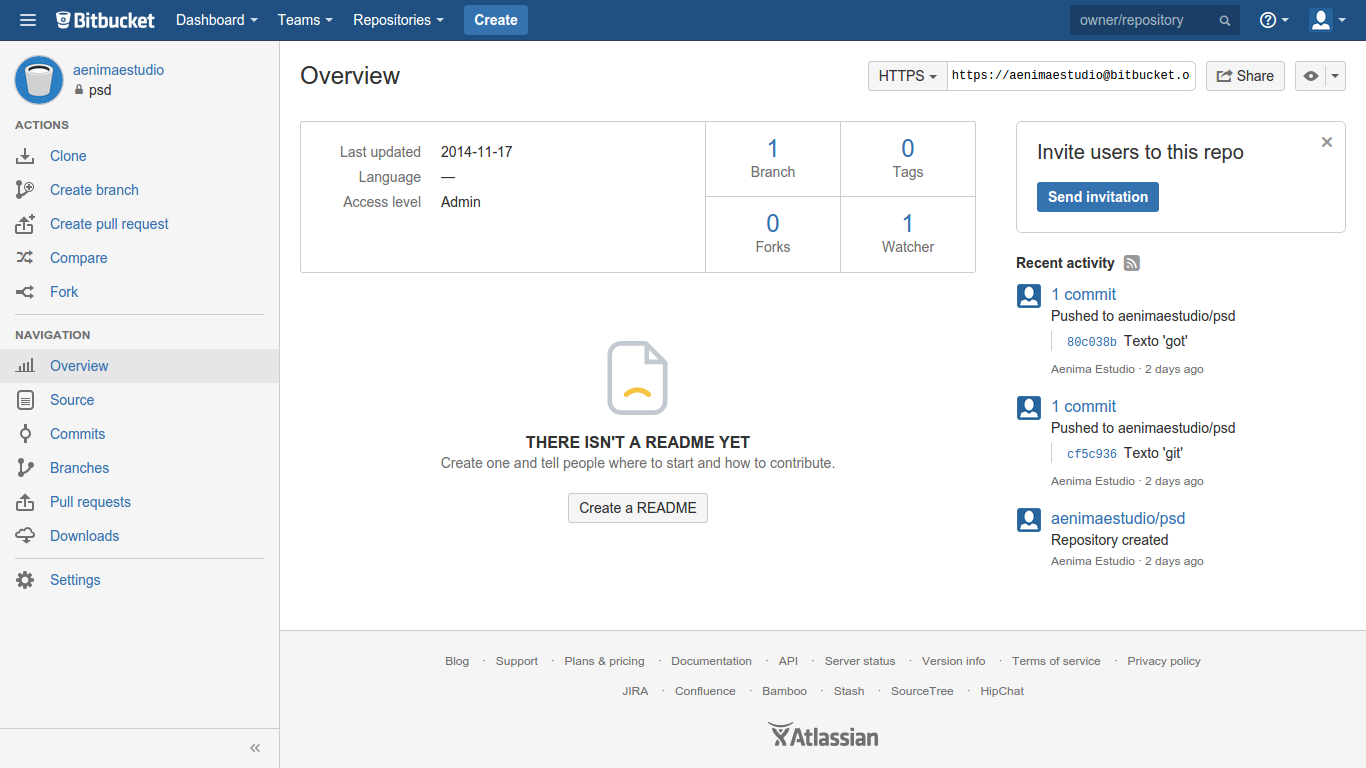Open the hamburger menu icon

coord(28,20)
